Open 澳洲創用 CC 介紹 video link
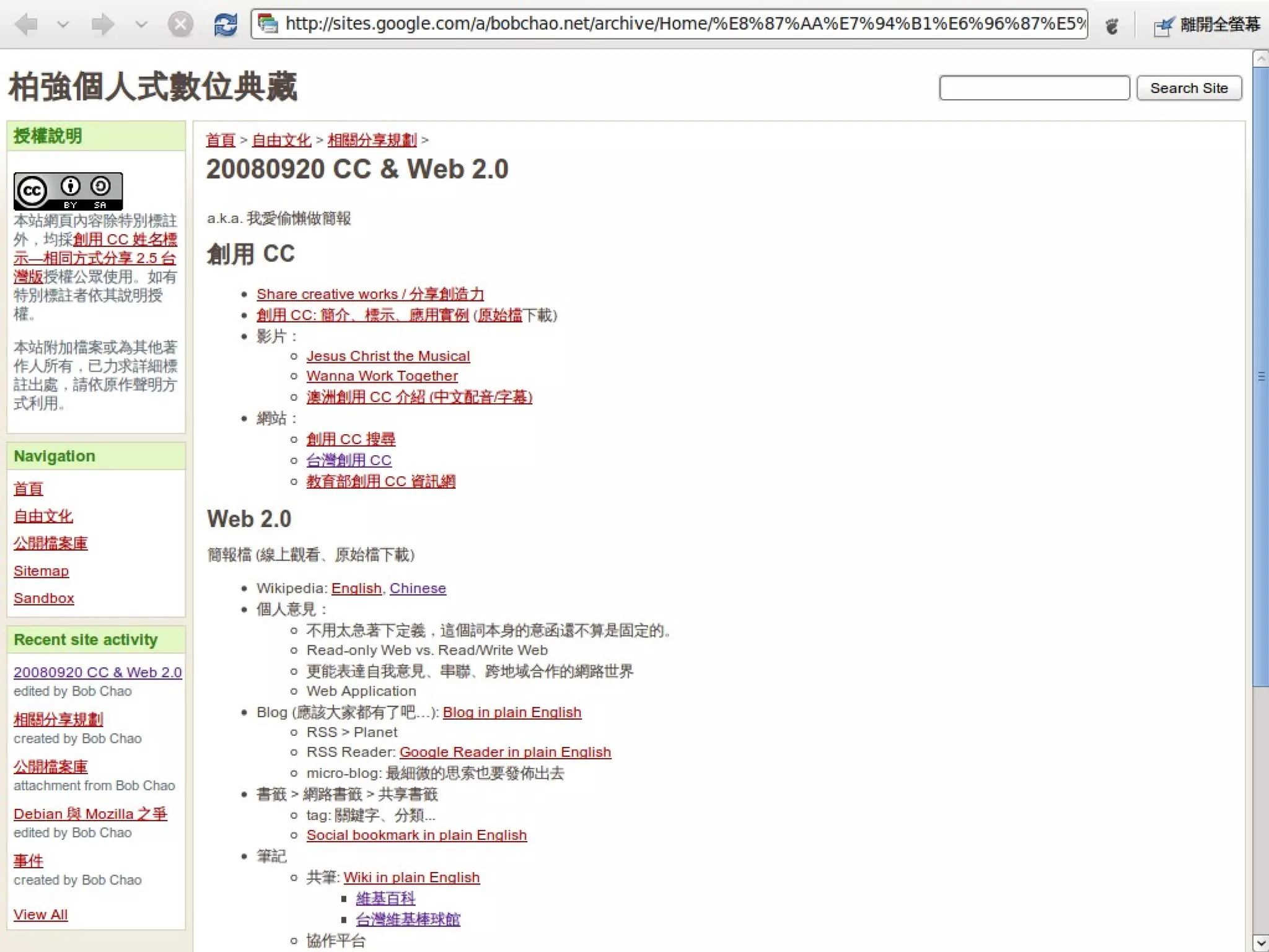The width and height of the screenshot is (1269, 952). (x=419, y=397)
